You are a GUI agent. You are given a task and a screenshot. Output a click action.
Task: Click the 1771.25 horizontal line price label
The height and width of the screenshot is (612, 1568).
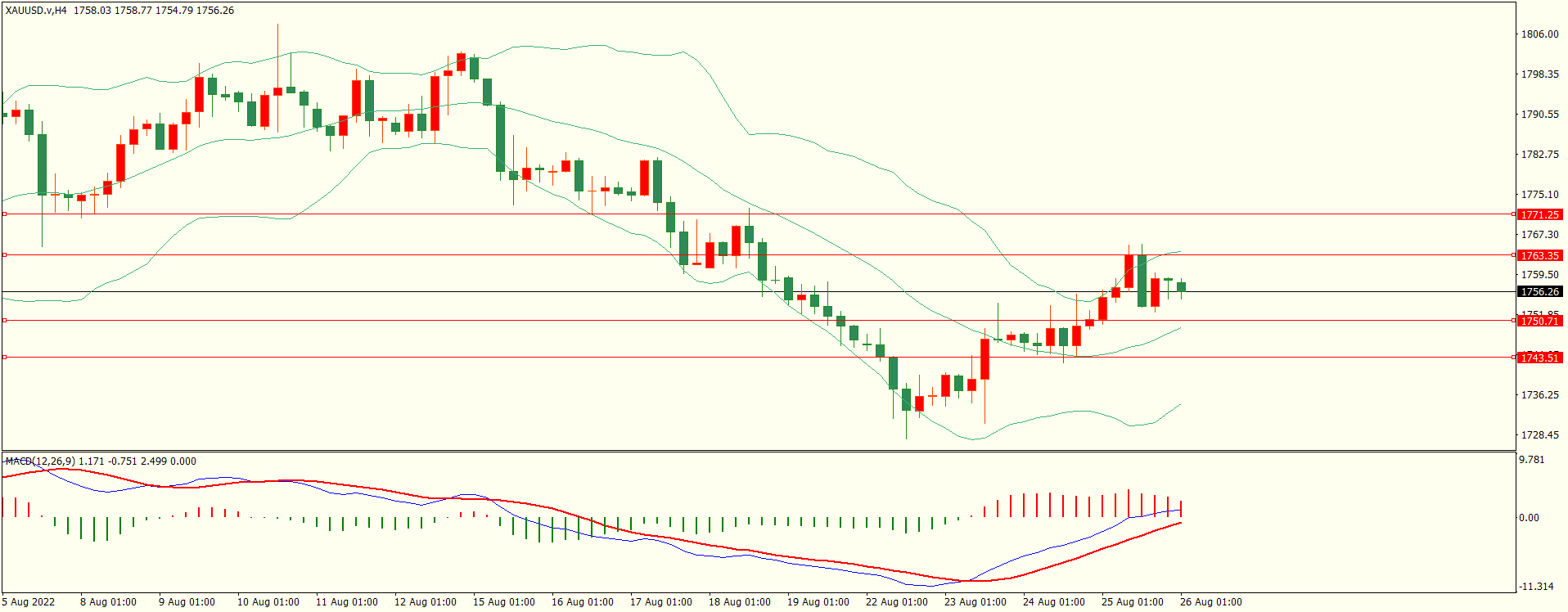tap(1539, 214)
